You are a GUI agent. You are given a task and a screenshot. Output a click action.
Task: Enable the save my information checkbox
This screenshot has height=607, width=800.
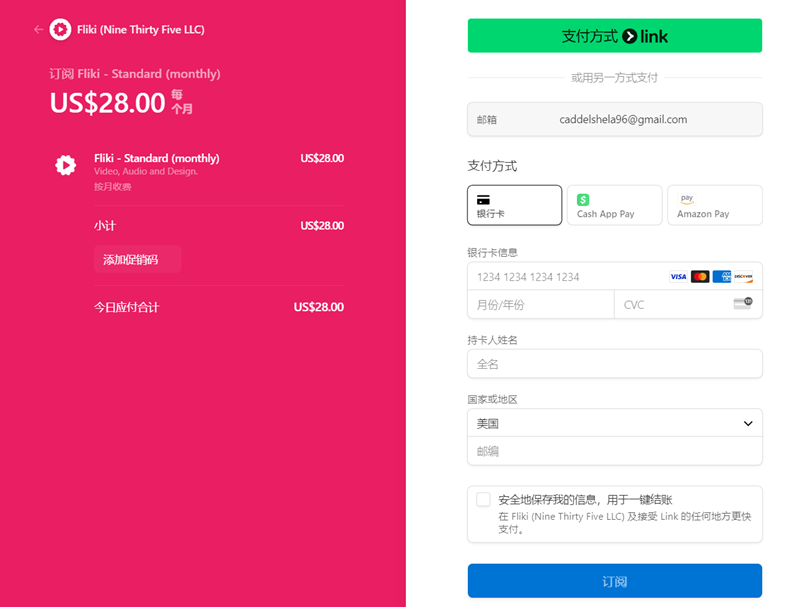coord(484,500)
